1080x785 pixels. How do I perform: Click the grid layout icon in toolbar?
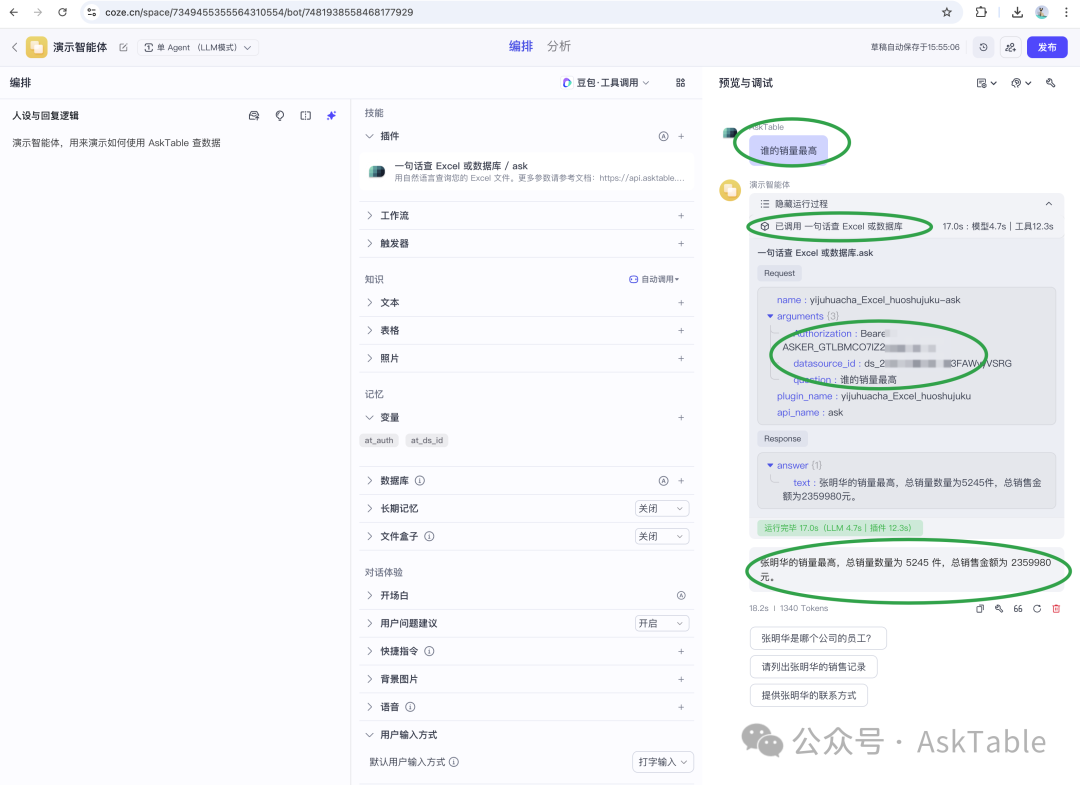click(x=681, y=83)
